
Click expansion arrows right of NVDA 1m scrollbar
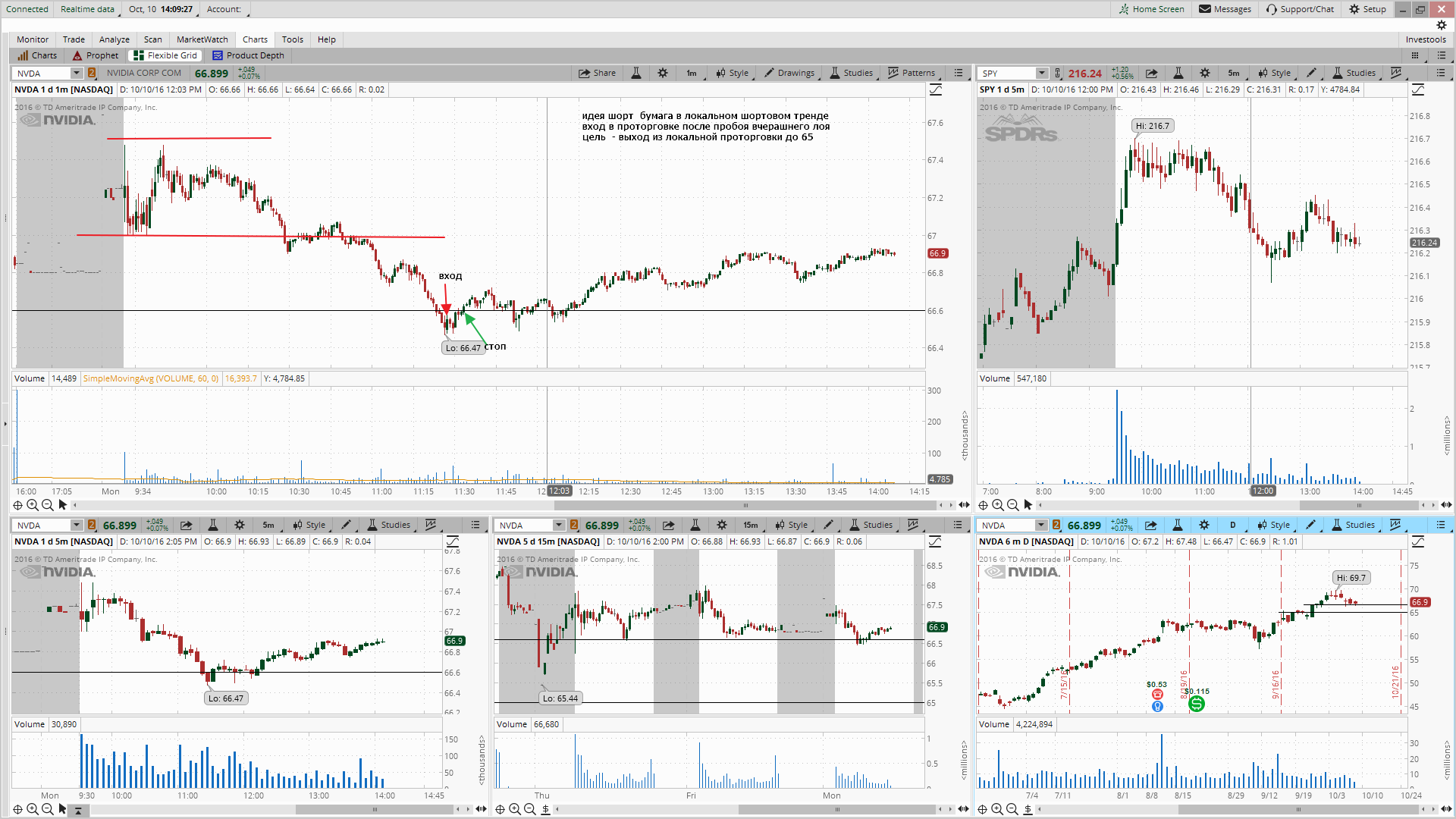[x=964, y=505]
